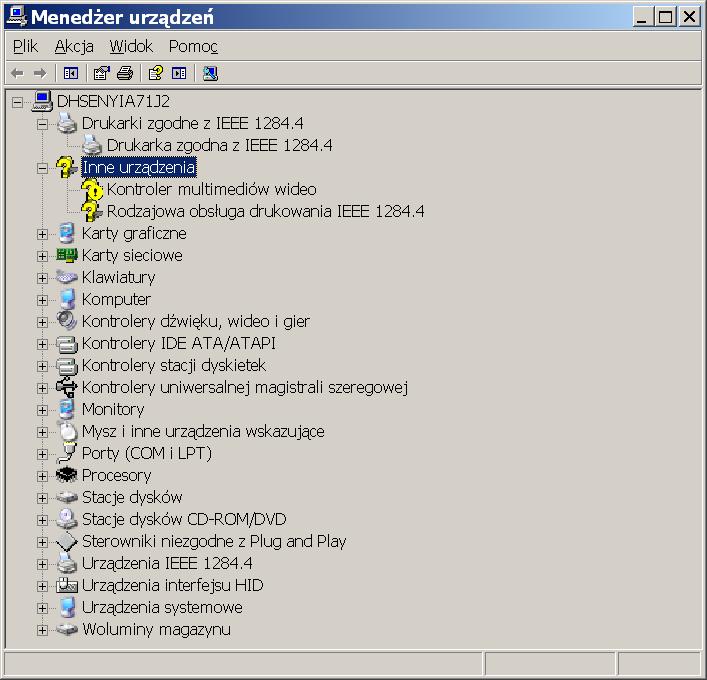Click yellow question icon of Inne urządzenia
The height and width of the screenshot is (680, 707).
pyautogui.click(x=67, y=167)
